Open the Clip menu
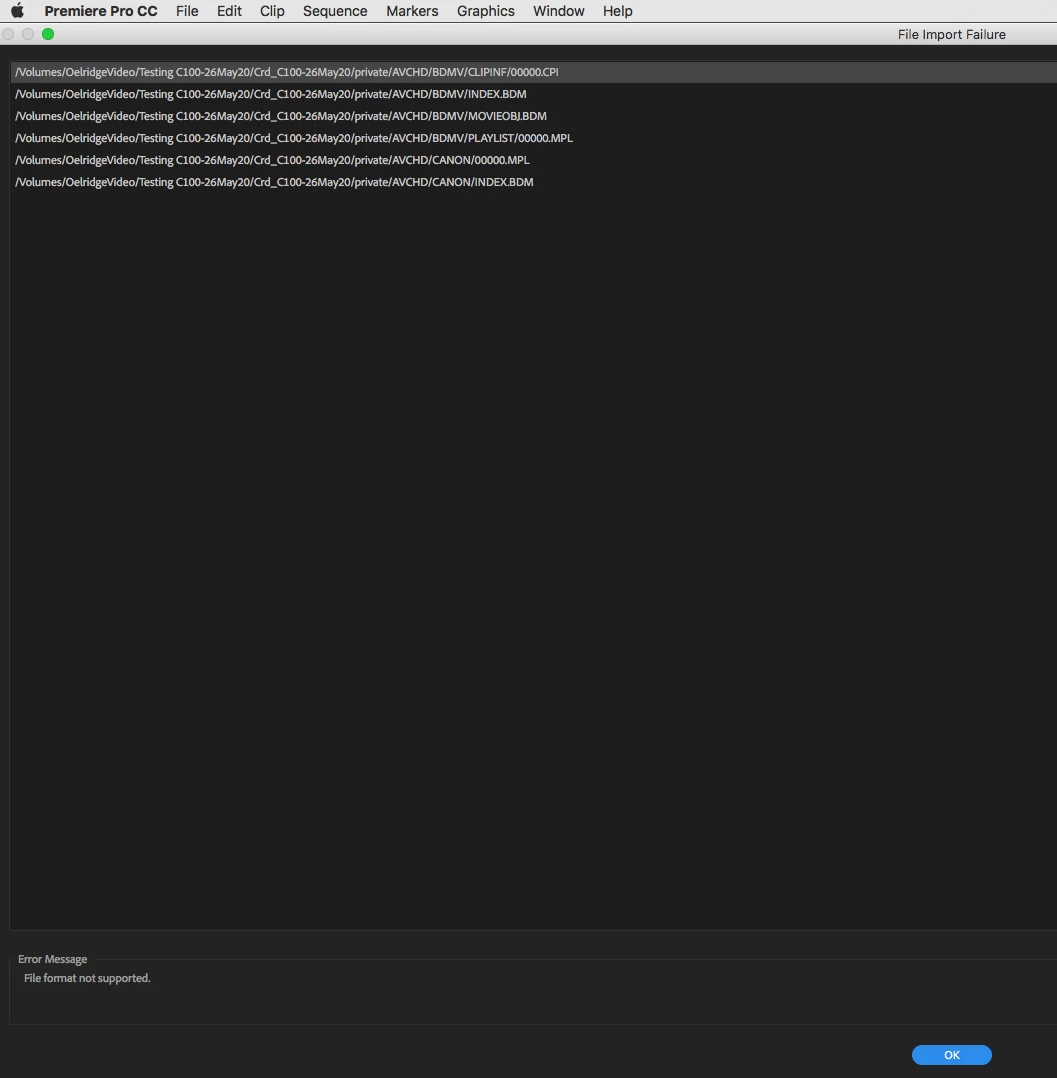Screen dimensions: 1057x1078 pos(272,11)
